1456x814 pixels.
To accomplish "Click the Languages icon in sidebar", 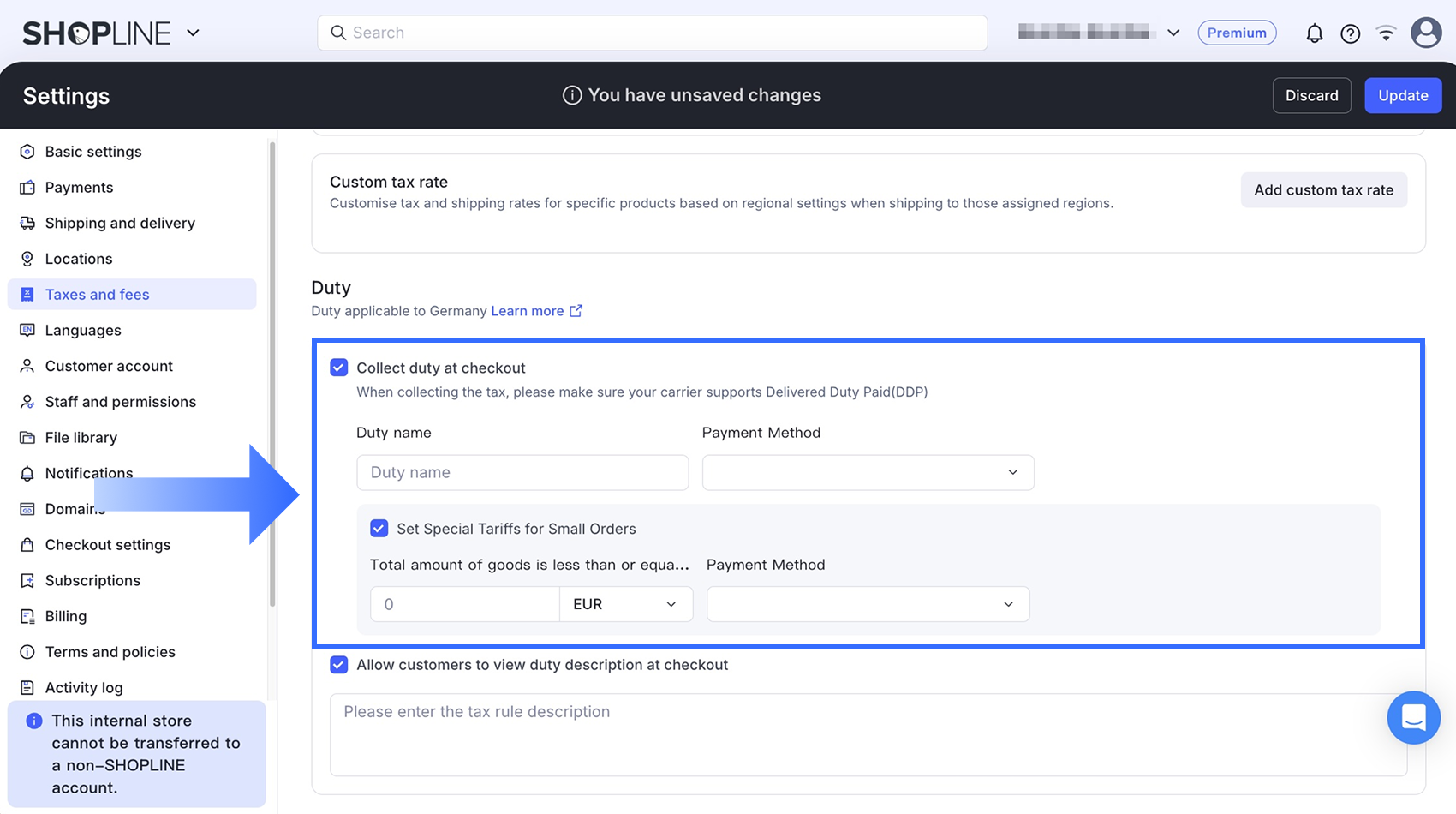I will (27, 331).
